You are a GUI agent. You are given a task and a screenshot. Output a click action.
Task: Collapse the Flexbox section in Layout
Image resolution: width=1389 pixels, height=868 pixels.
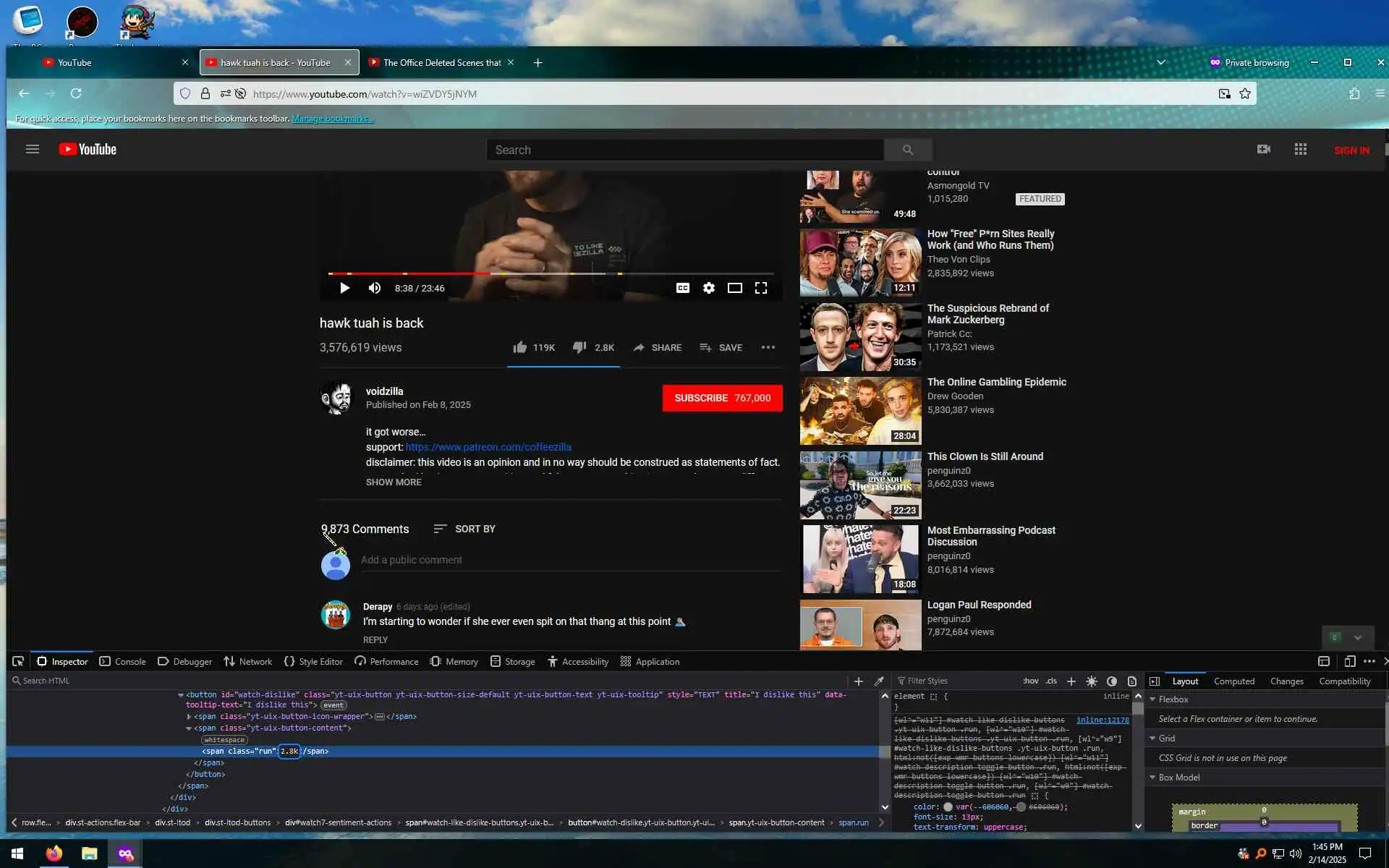(1152, 699)
